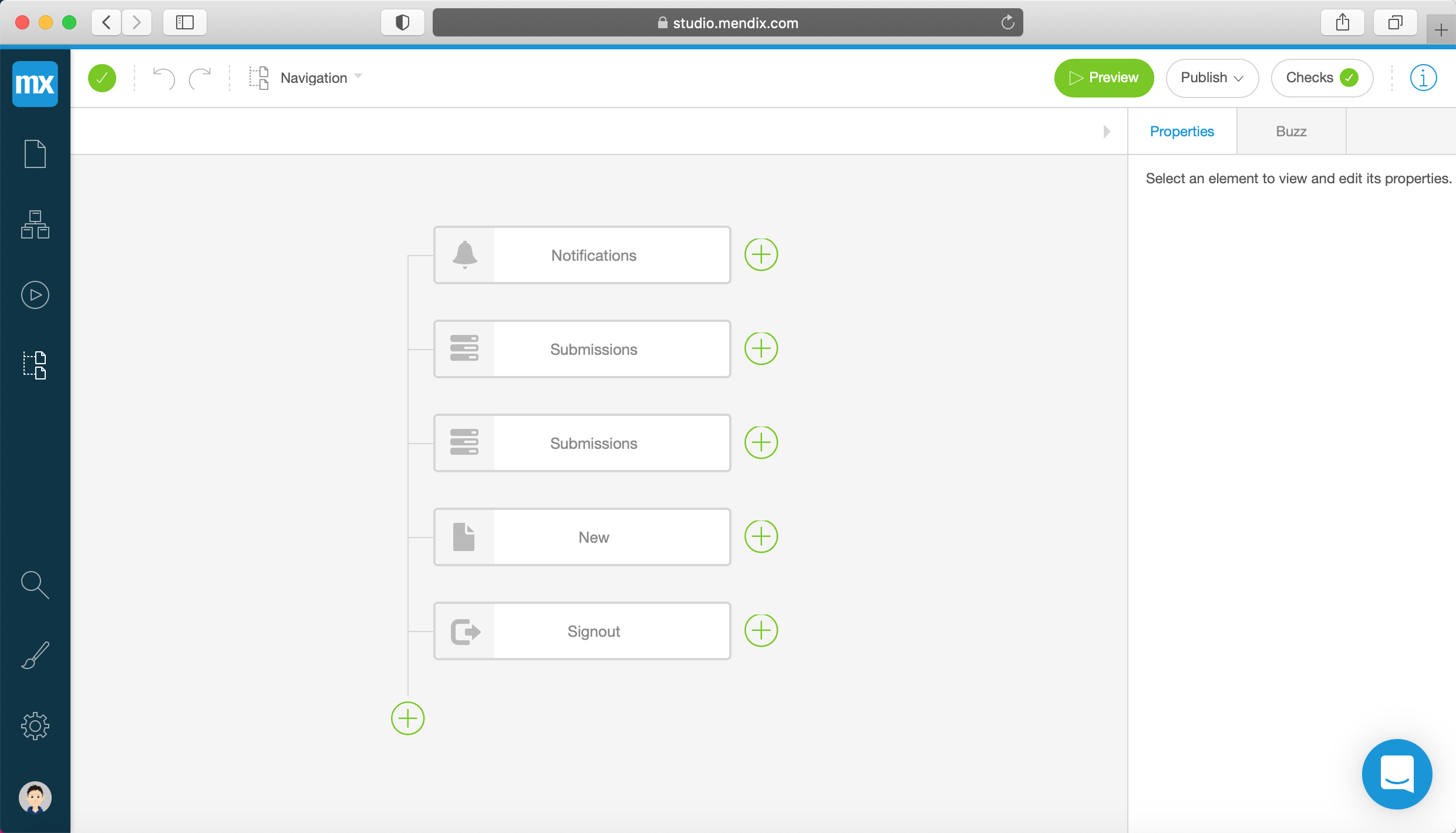Click the info icon at top right

pos(1423,78)
